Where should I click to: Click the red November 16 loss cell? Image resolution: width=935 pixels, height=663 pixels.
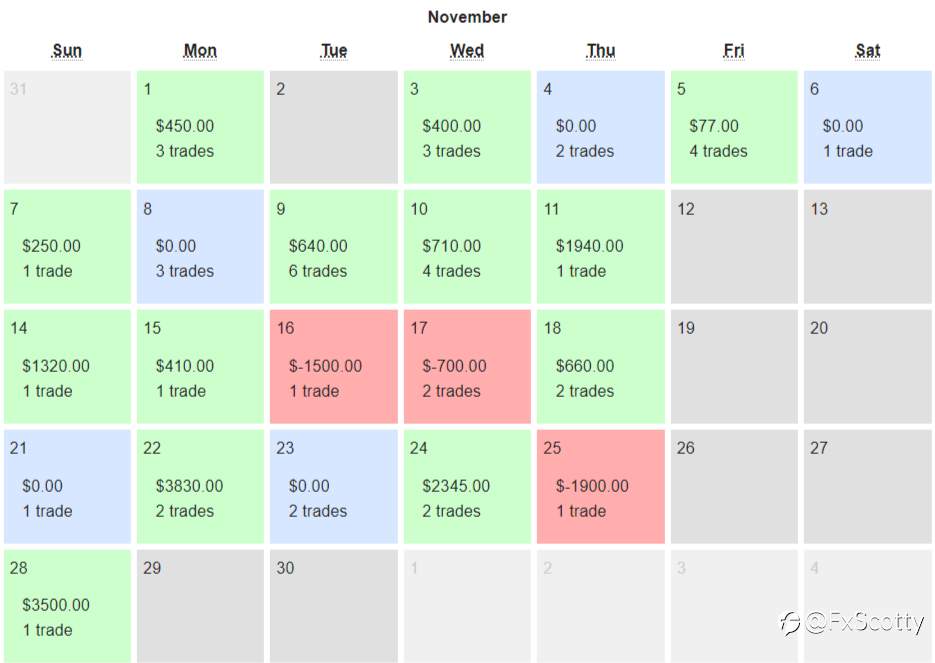pos(333,367)
